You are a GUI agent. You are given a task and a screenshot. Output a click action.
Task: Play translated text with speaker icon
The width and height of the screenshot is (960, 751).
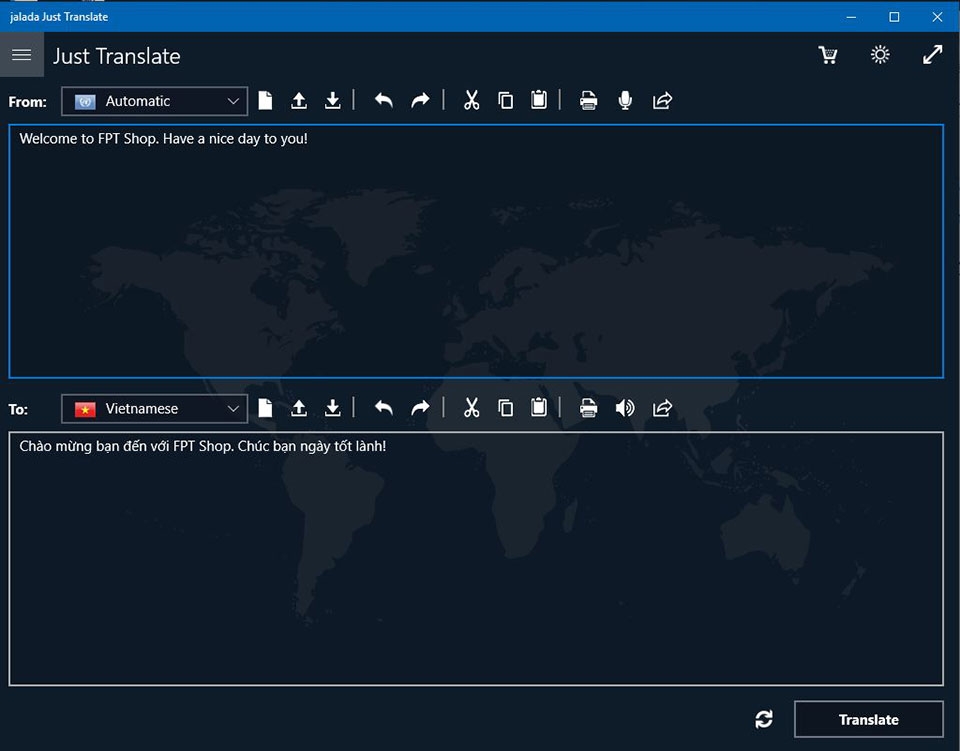click(625, 408)
